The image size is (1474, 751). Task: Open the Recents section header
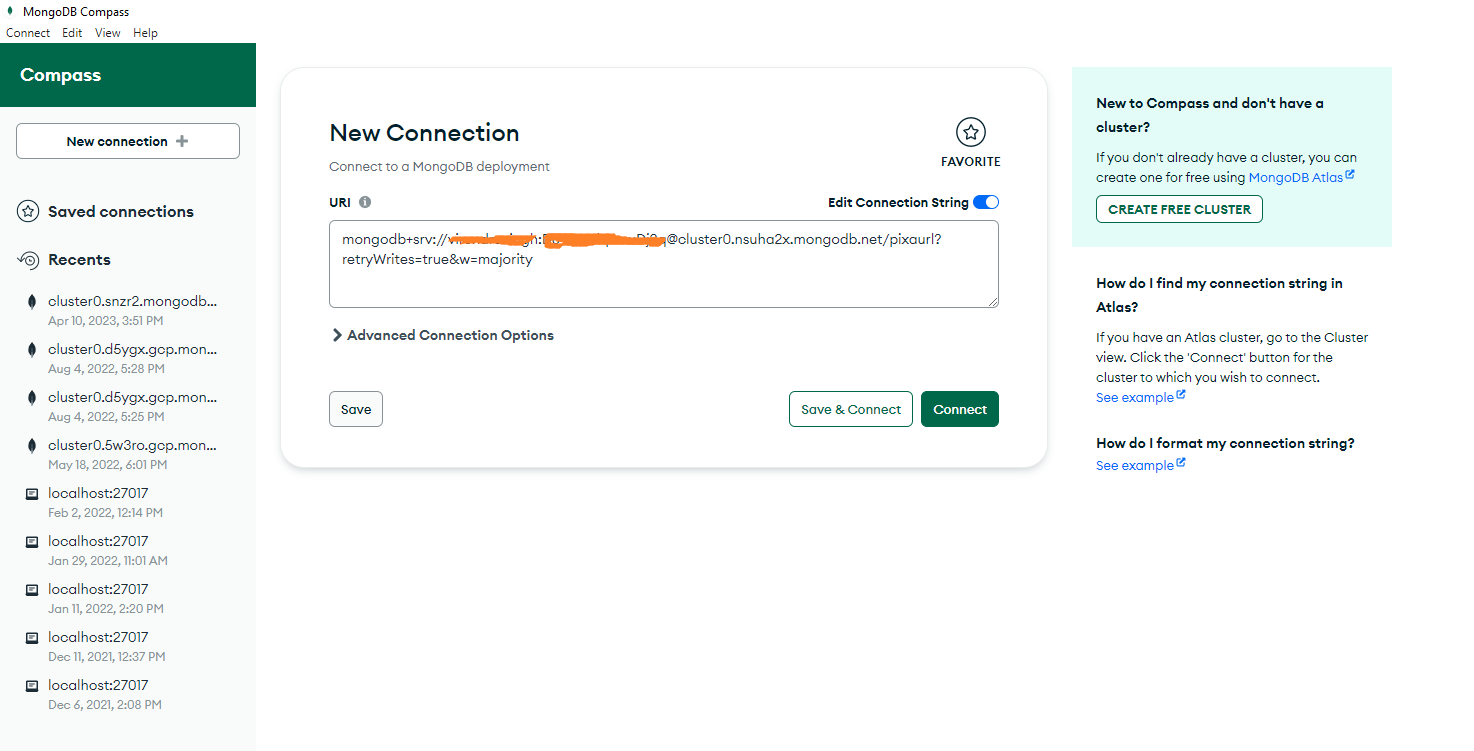pyautogui.click(x=79, y=259)
